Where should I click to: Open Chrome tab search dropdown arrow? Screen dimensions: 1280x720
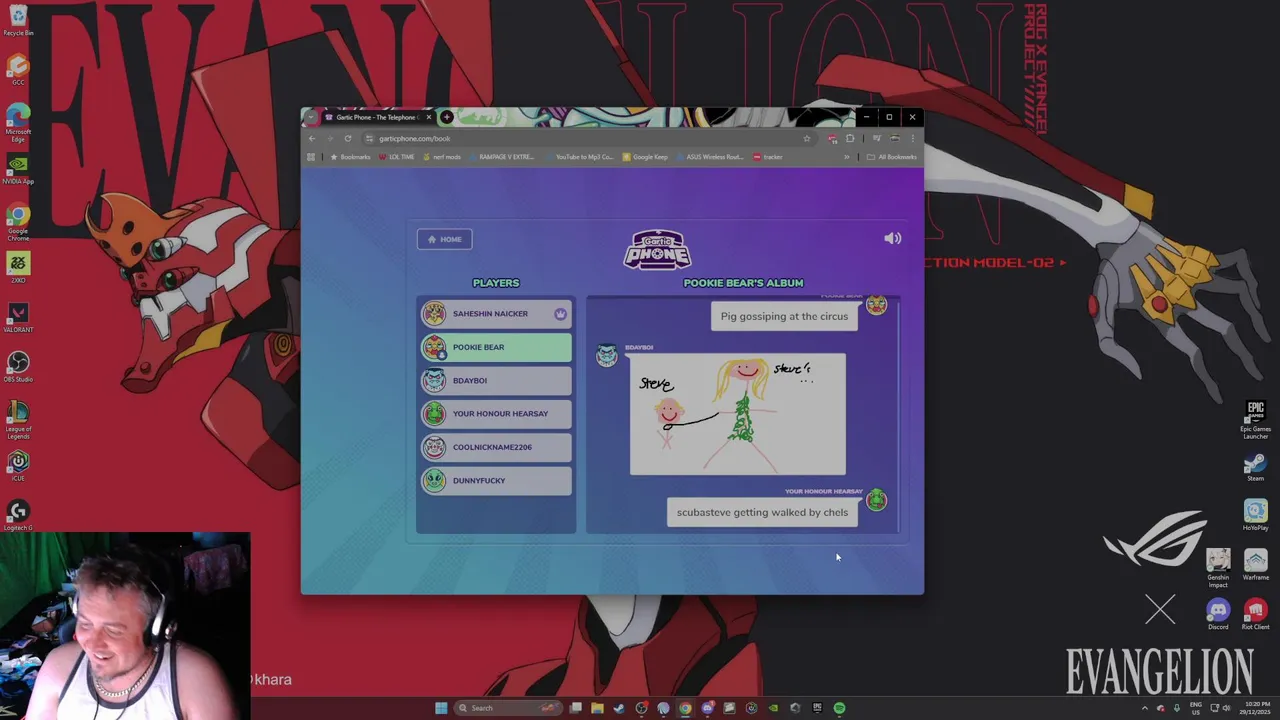(311, 117)
